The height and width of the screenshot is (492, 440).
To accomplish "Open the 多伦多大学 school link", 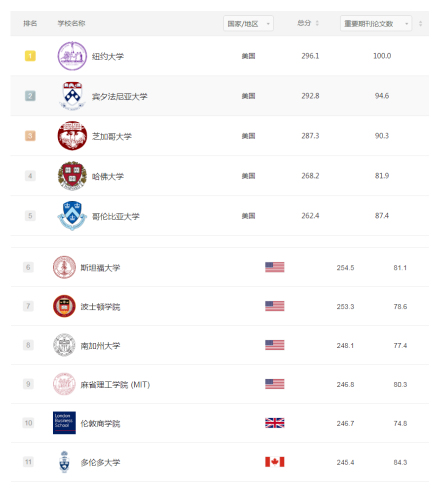I will (100, 462).
